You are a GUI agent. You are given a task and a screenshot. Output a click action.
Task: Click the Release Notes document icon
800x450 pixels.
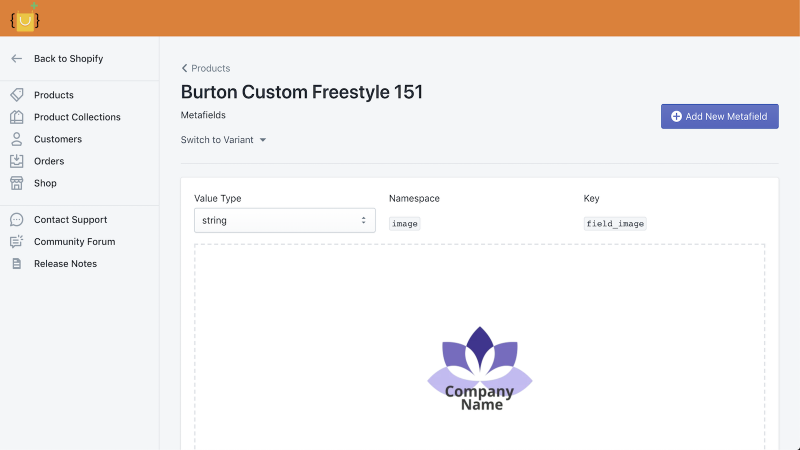pos(17,264)
